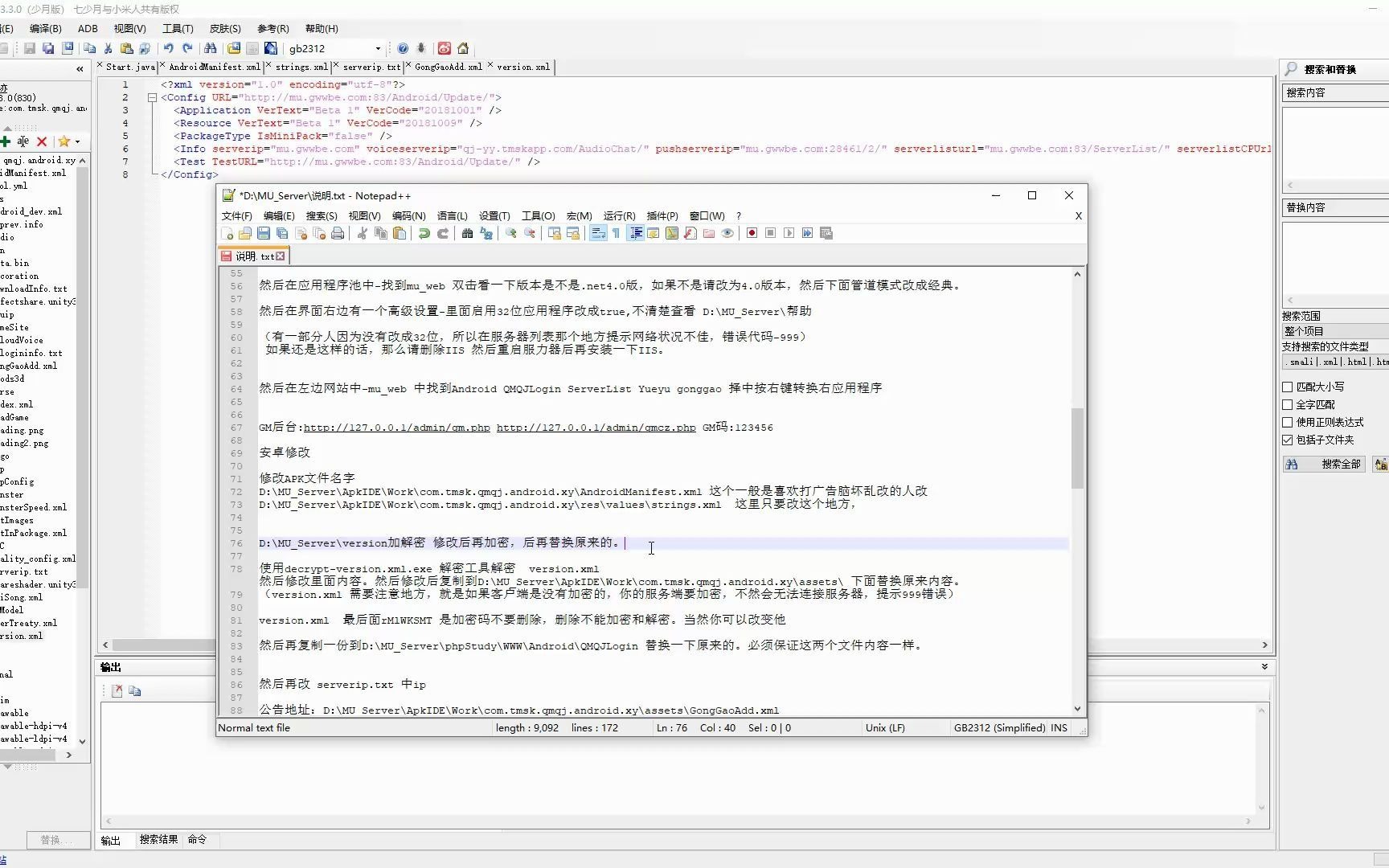Open the ADB menu in ApkIDE

pos(88,28)
